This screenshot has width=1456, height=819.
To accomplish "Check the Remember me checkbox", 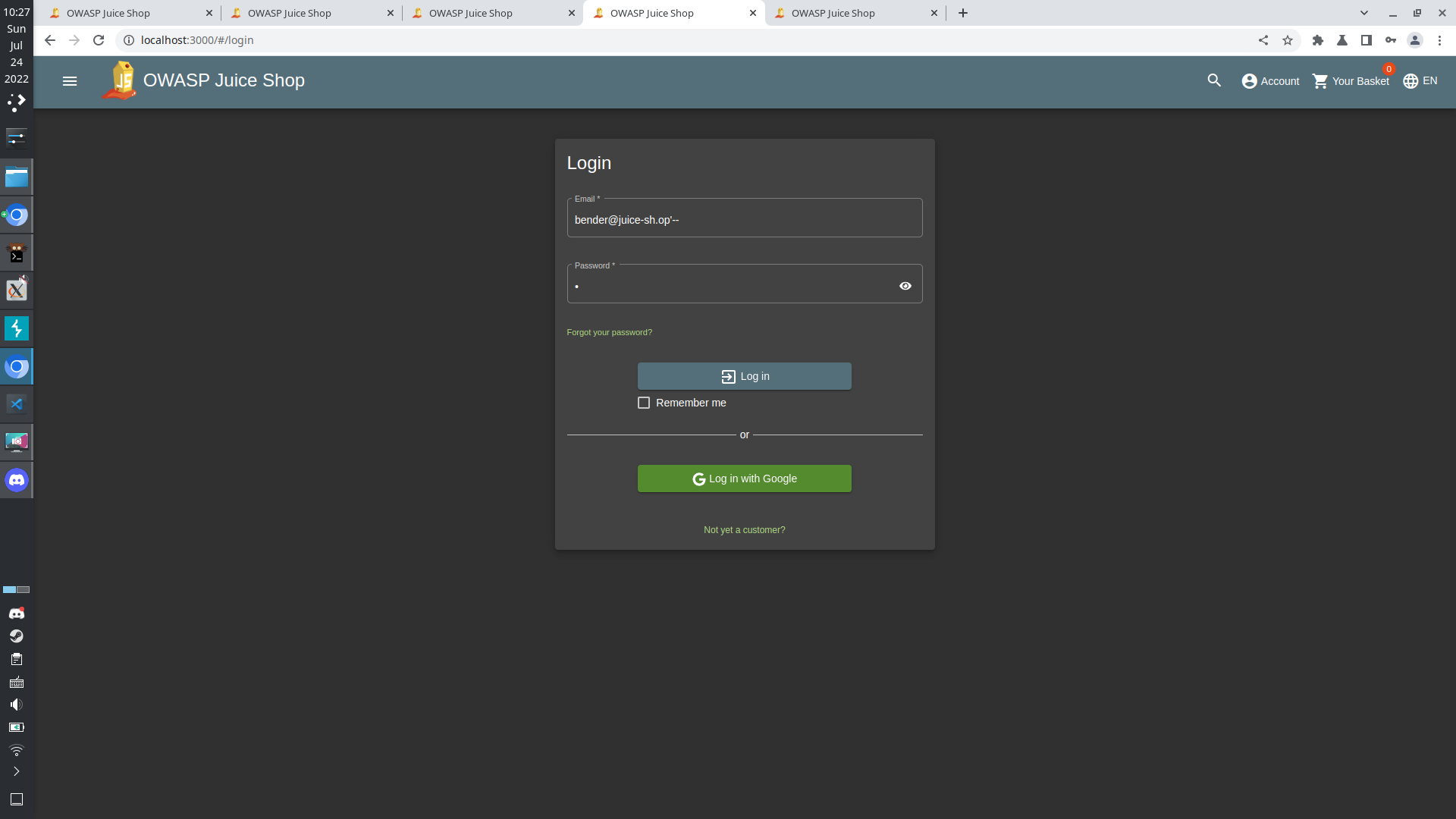I will [644, 403].
